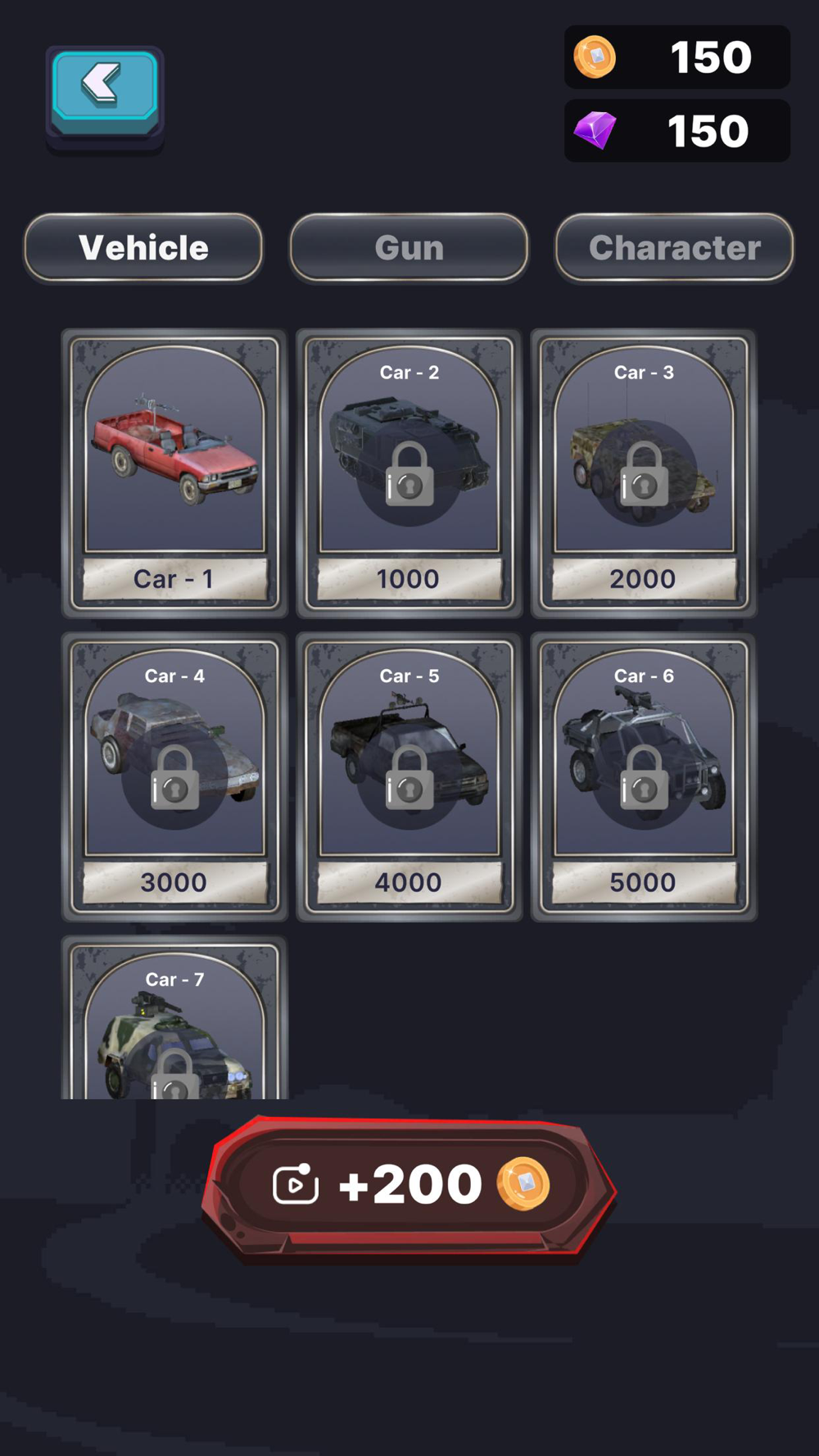Click the video ad icon on reward button
Viewport: 819px width, 1456px height.
click(x=295, y=1184)
